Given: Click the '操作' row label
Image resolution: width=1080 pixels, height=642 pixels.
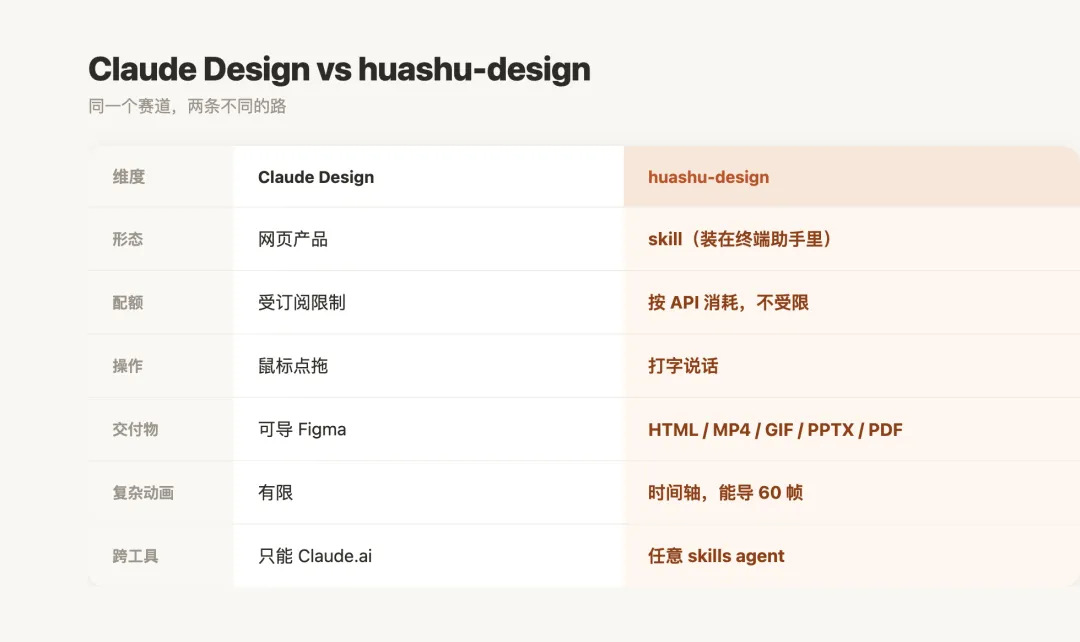Looking at the screenshot, I should 128,366.
